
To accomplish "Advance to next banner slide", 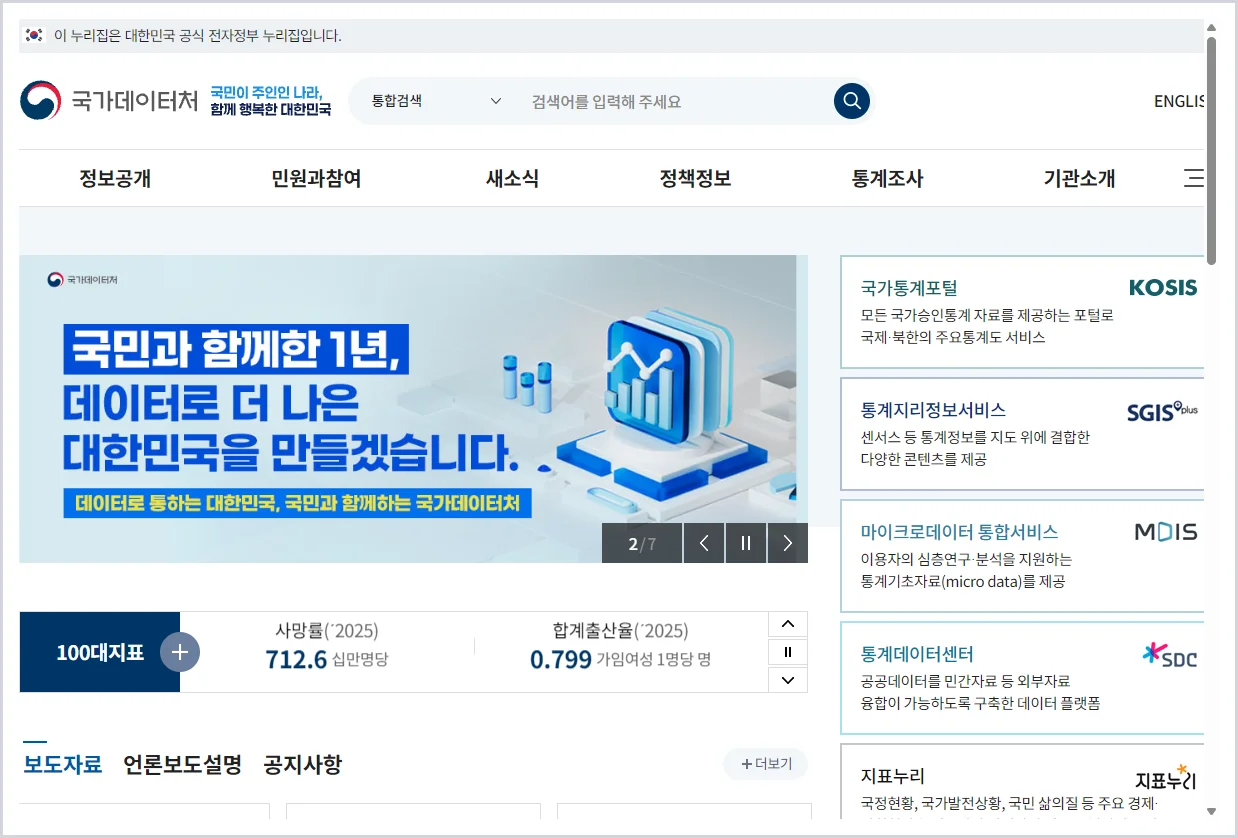I will (x=788, y=543).
